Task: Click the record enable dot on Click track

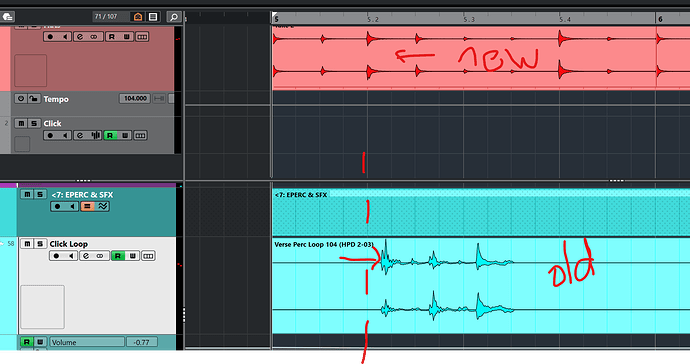Action: click(50, 135)
